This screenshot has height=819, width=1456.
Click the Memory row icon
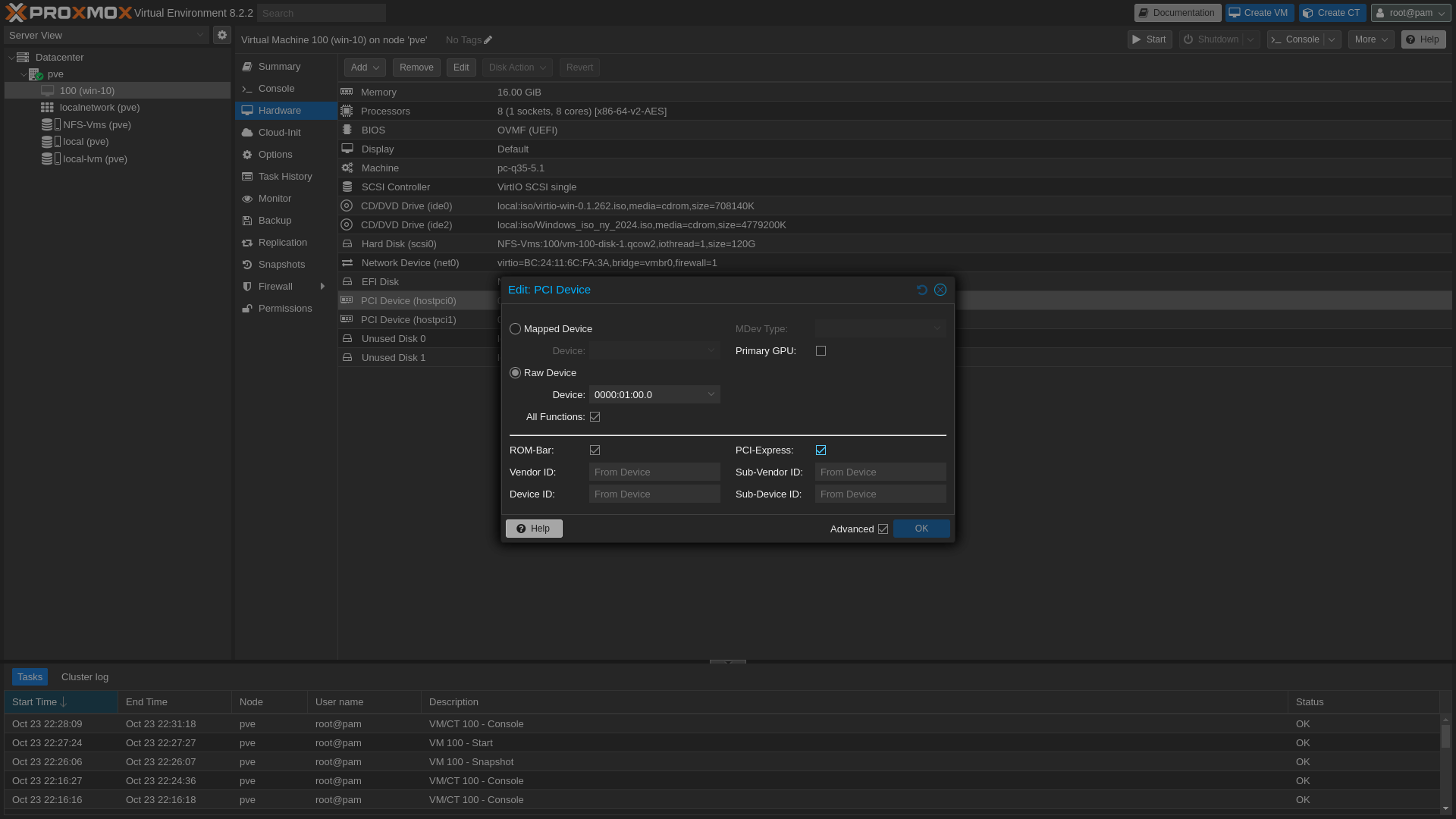pyautogui.click(x=347, y=92)
